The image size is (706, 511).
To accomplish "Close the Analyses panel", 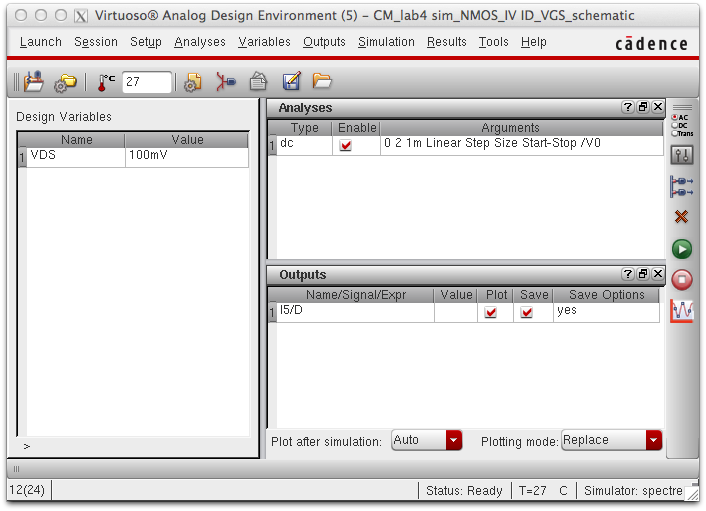I will (x=658, y=107).
